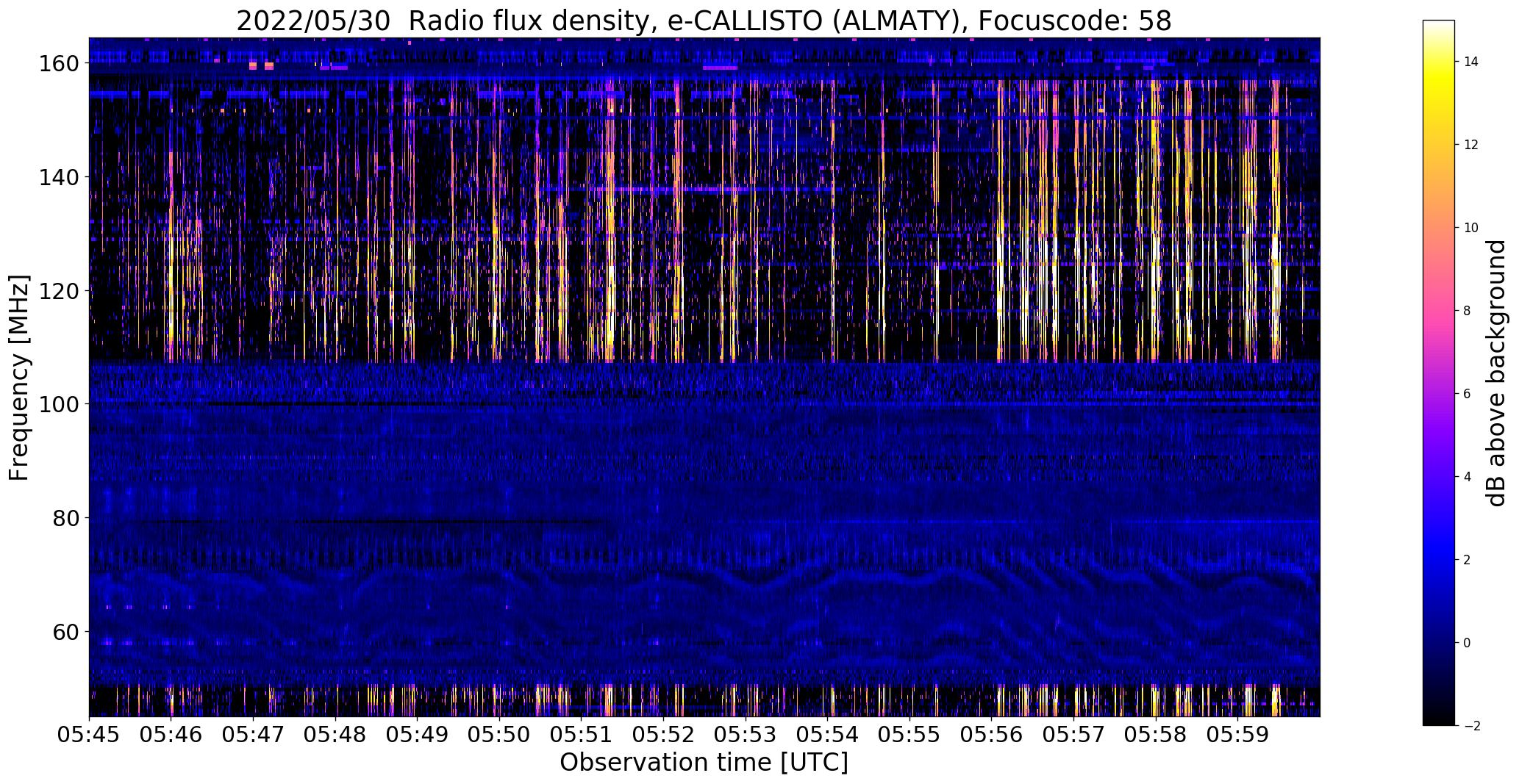Screen dimensions: 1519x784
Task: Click the 05:58 time tick label
Action: point(1157,734)
